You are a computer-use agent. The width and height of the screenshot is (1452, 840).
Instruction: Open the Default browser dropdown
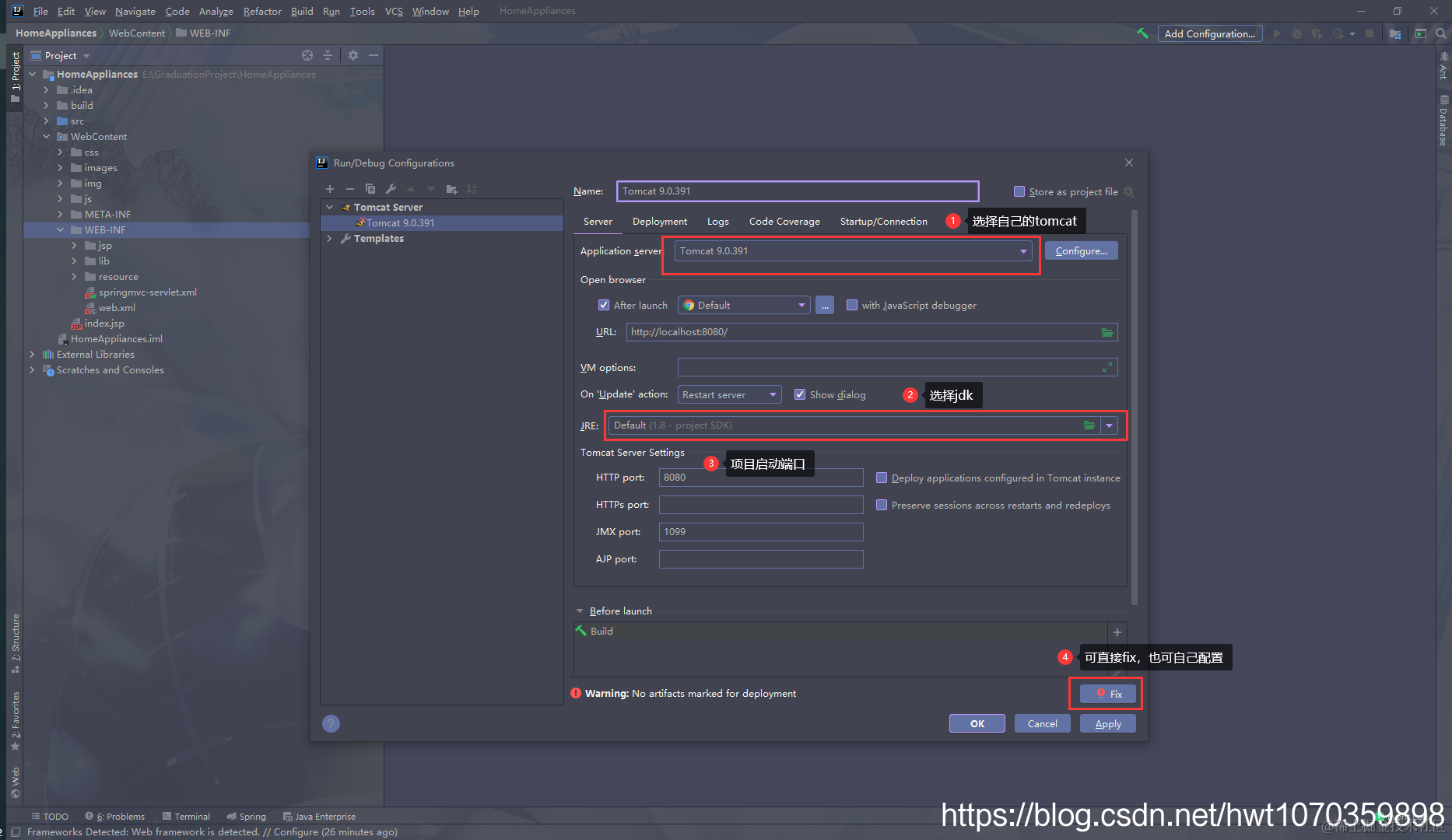coord(744,306)
